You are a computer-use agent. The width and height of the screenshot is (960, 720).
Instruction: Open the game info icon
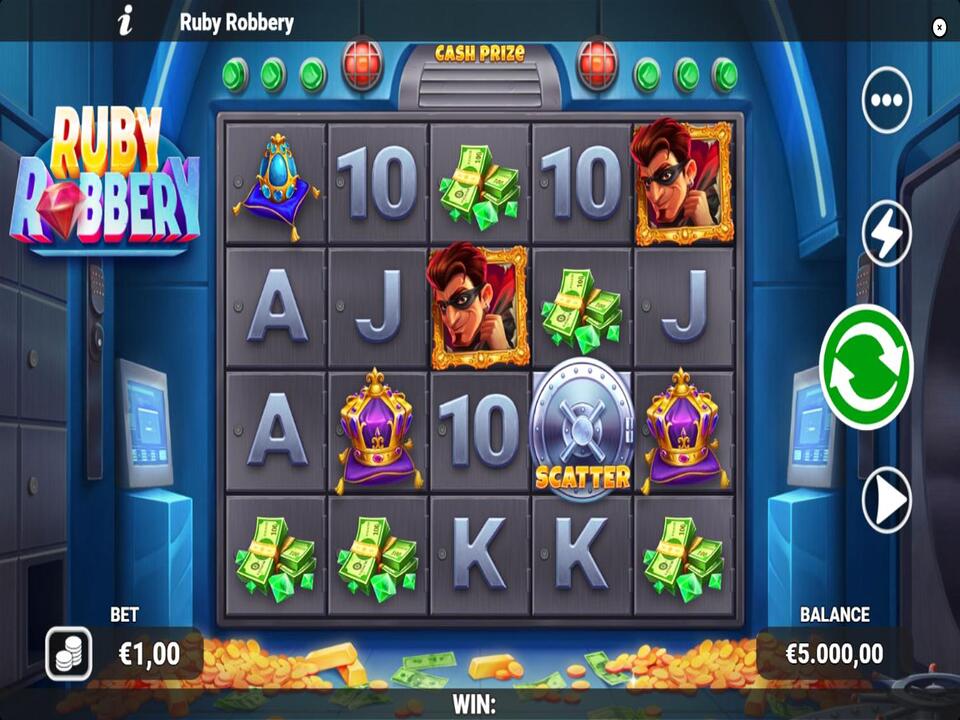[125, 22]
